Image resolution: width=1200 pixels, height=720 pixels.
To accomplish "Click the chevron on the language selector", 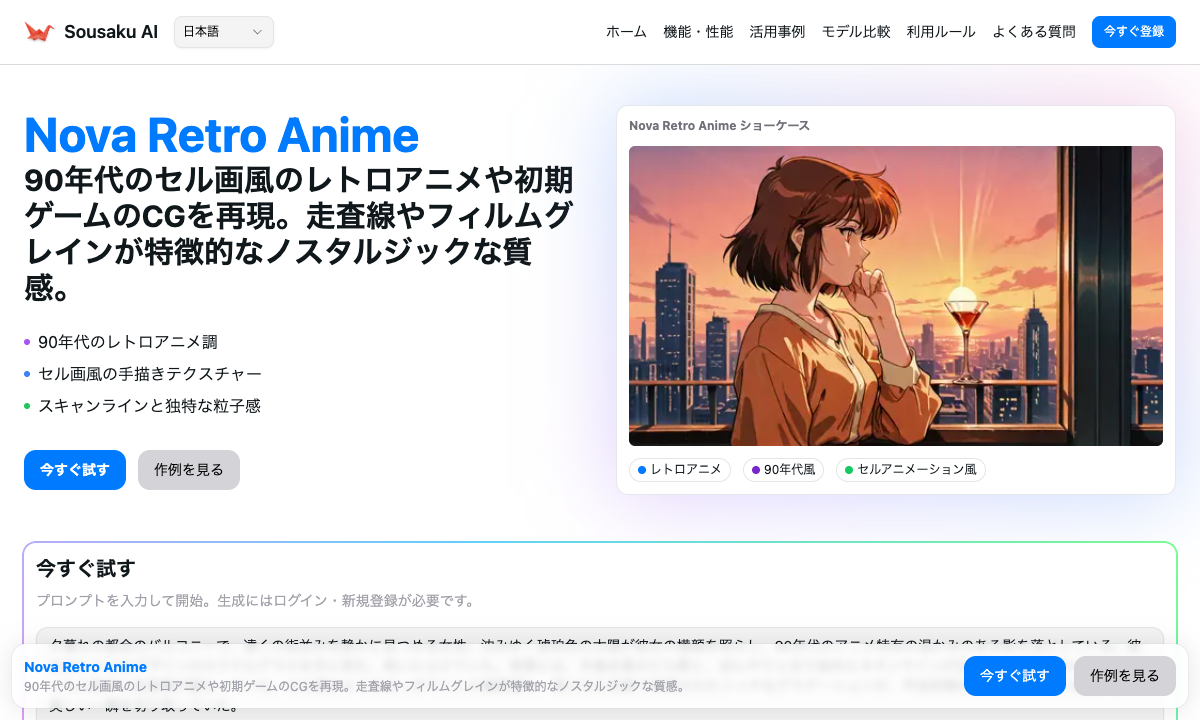I will (260, 32).
